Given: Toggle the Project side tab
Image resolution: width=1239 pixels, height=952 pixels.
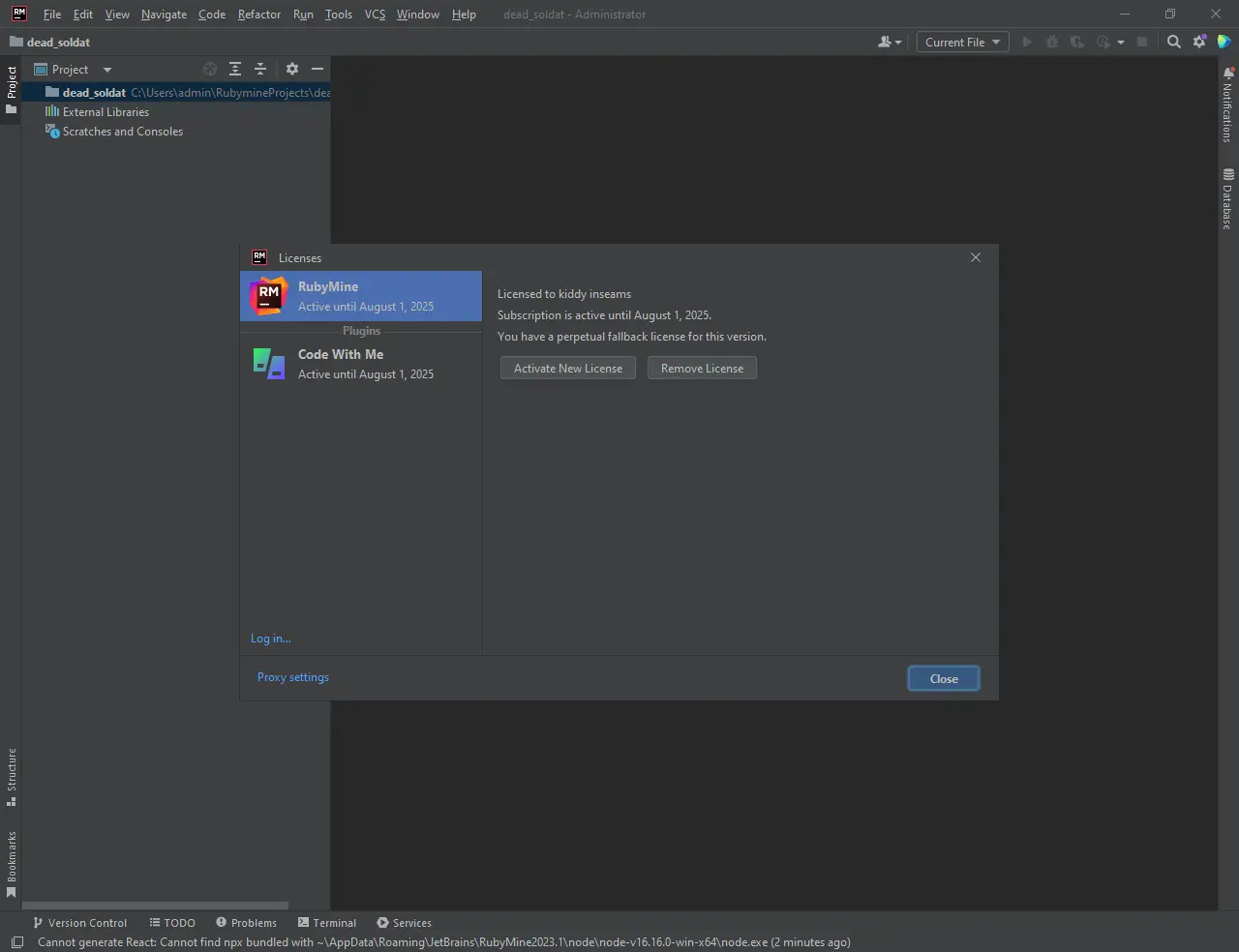Looking at the screenshot, I should coord(11,90).
